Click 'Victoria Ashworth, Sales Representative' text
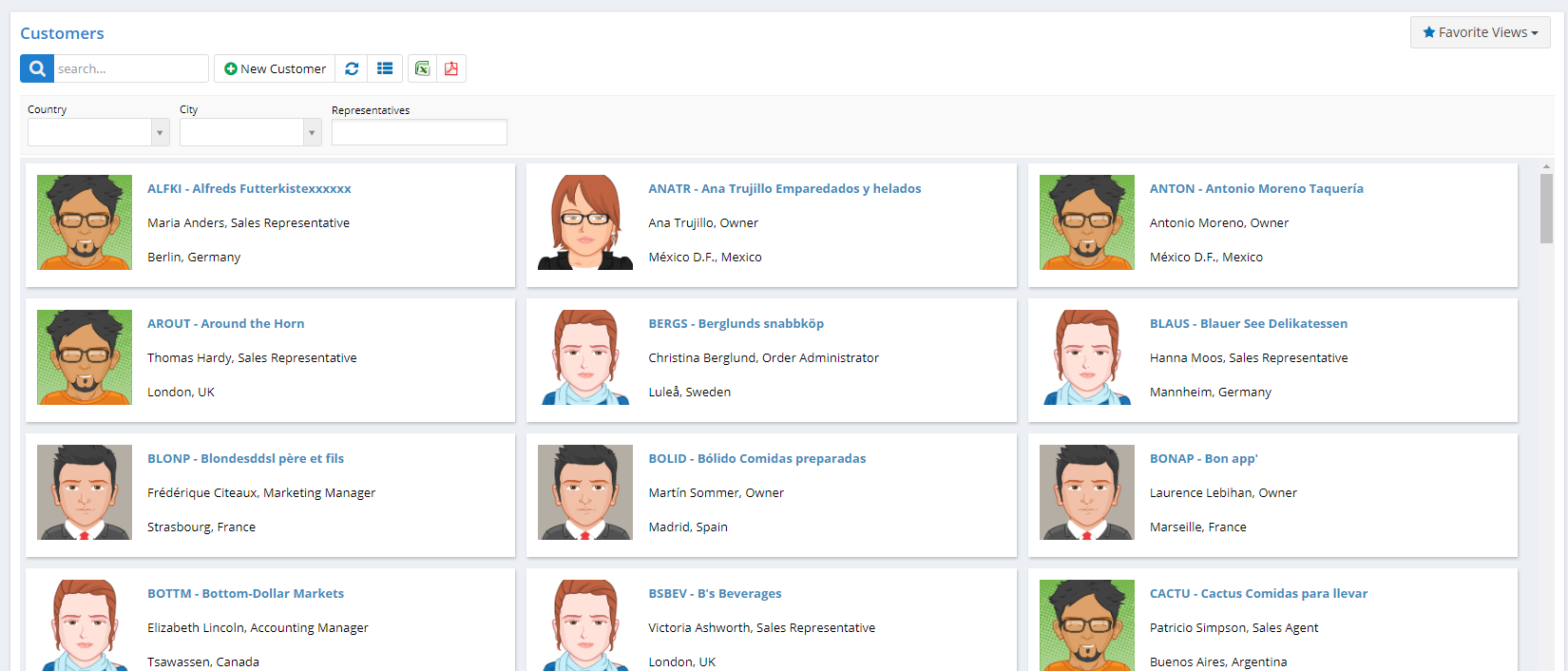1568x671 pixels. click(762, 627)
